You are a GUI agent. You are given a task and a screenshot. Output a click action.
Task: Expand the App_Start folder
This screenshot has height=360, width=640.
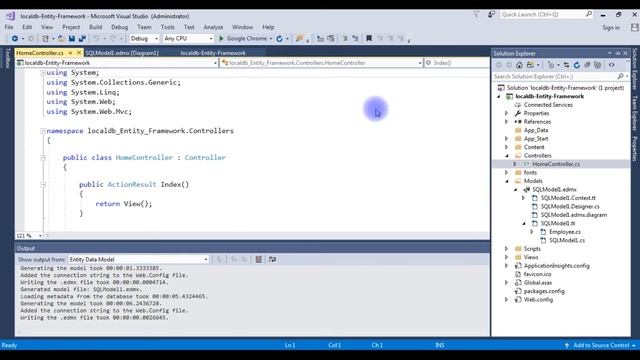tap(507, 139)
